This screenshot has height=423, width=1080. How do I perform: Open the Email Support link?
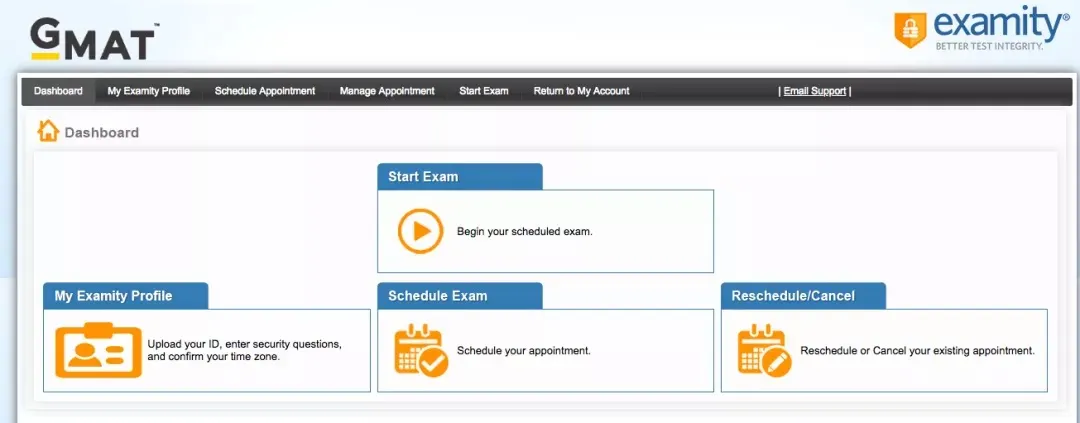coord(814,91)
